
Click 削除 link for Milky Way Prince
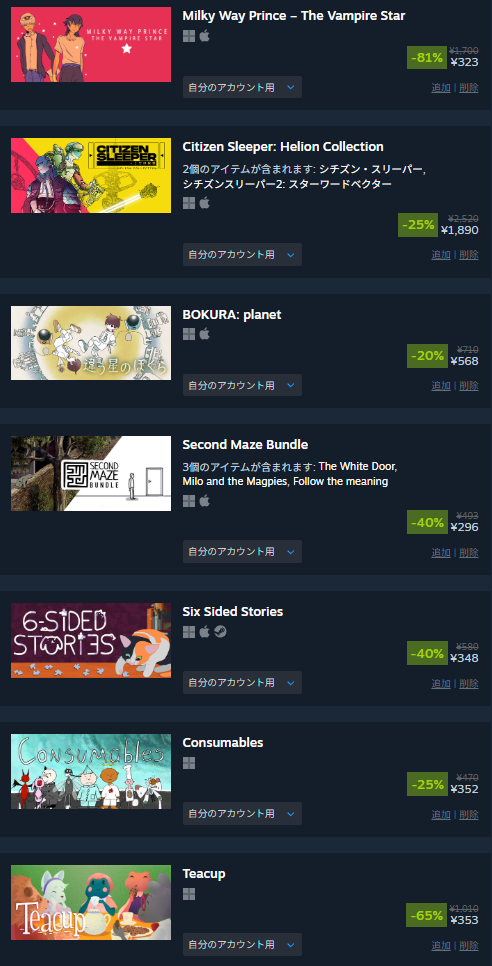click(x=469, y=88)
